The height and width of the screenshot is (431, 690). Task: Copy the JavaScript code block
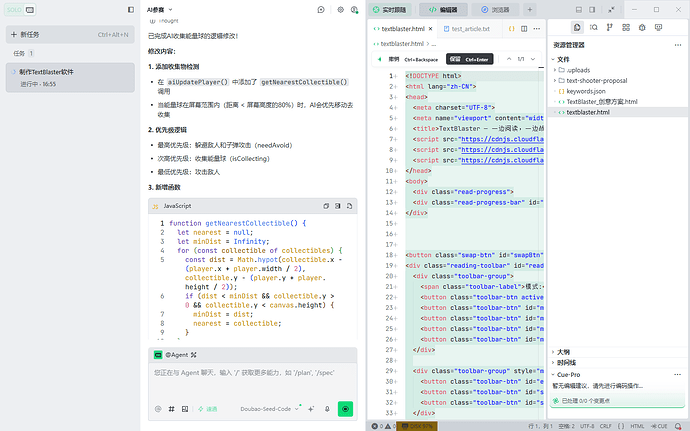pos(326,206)
